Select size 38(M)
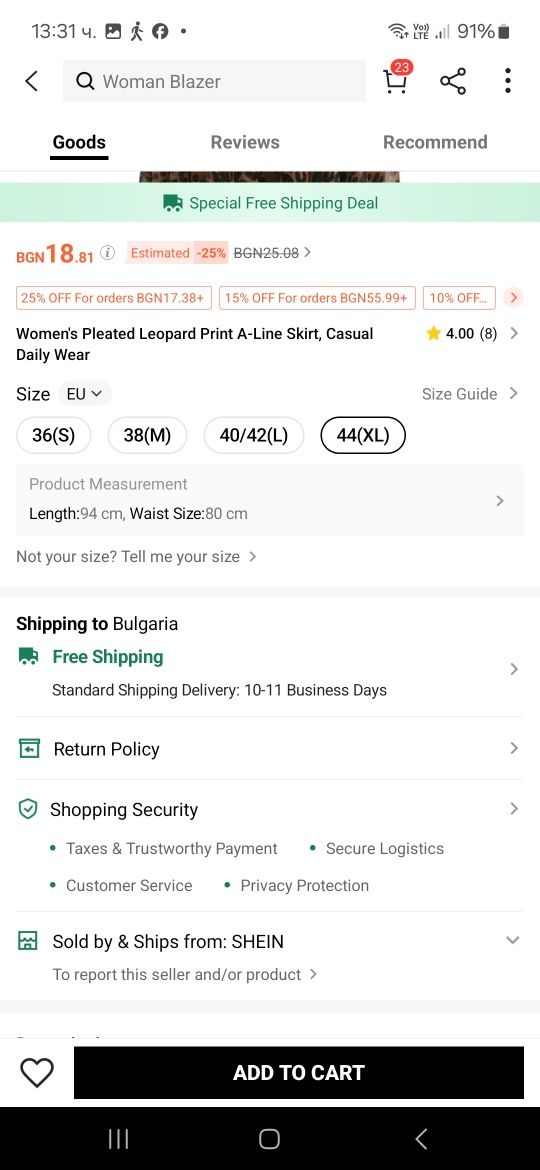 [x=147, y=435]
